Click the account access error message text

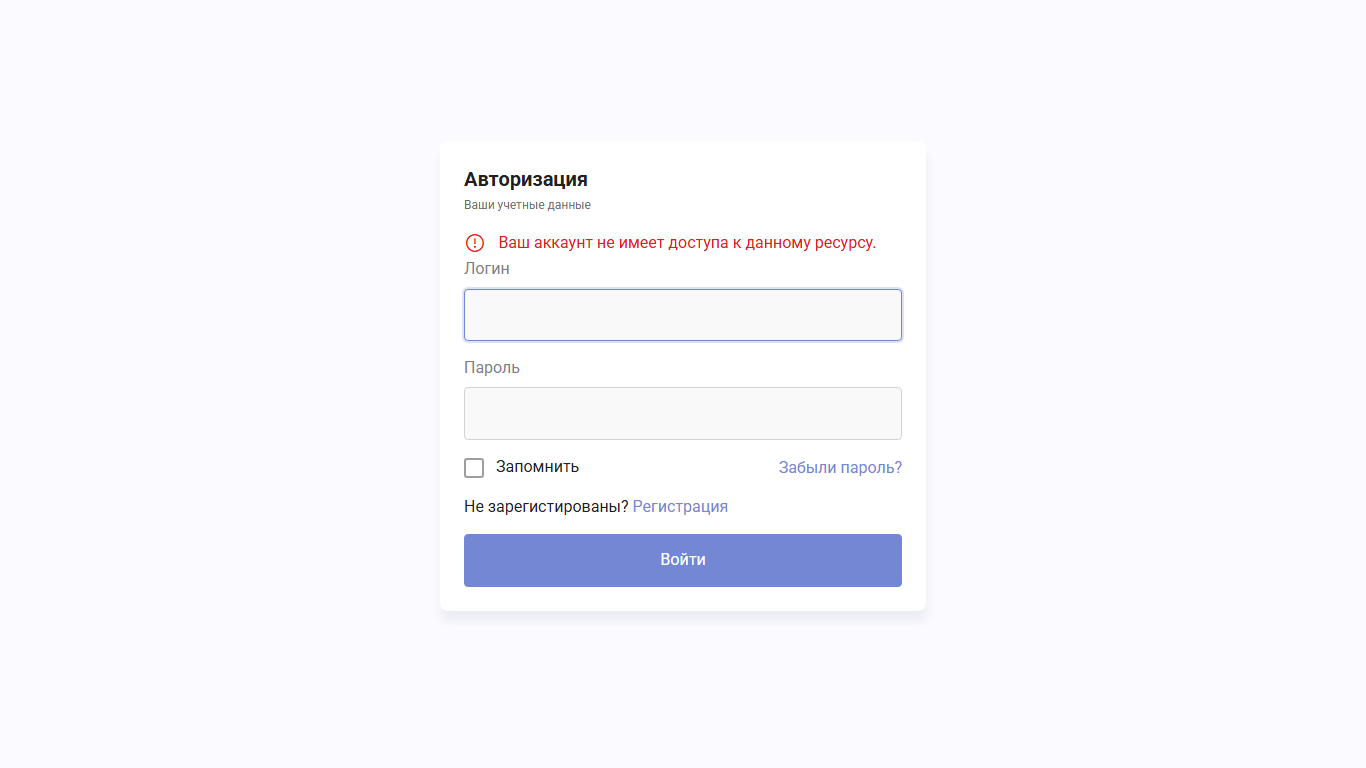pyautogui.click(x=687, y=243)
